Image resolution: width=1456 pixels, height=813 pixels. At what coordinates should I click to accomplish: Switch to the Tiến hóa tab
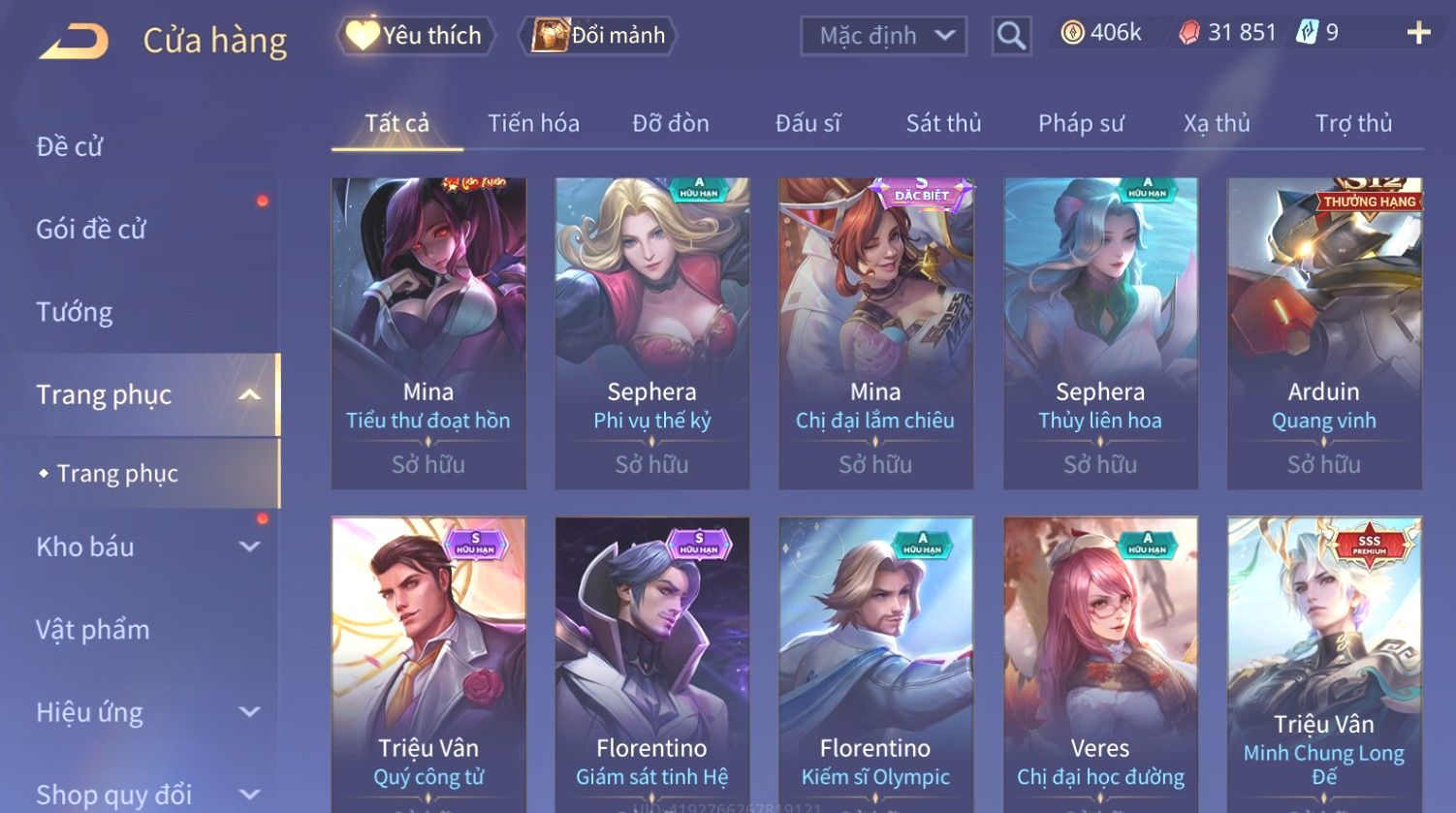click(533, 123)
